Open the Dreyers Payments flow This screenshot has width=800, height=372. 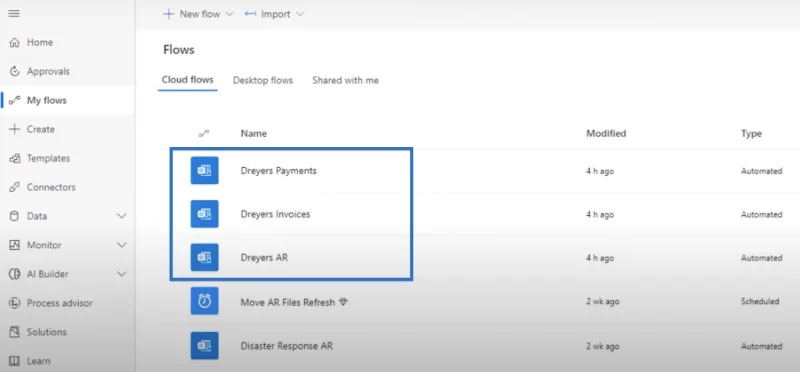point(279,170)
